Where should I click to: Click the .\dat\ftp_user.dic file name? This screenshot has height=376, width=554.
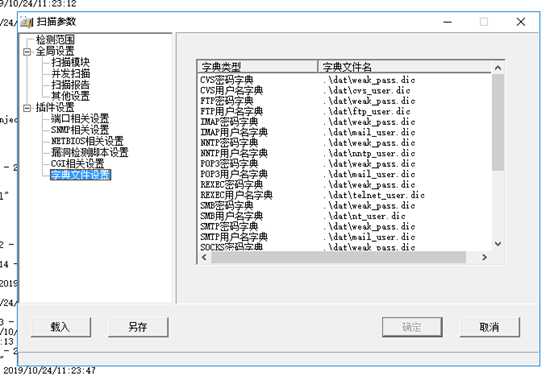tap(366, 111)
